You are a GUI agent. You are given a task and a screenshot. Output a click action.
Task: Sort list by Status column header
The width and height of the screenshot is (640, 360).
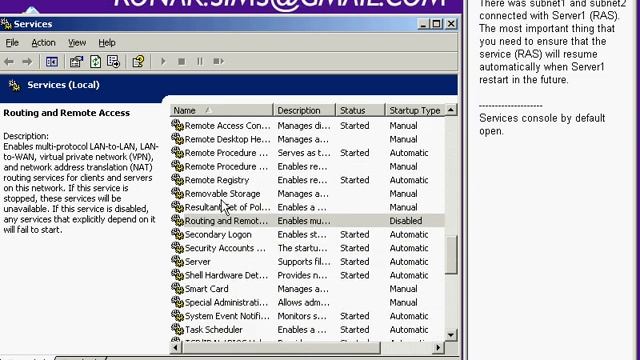coord(360,110)
